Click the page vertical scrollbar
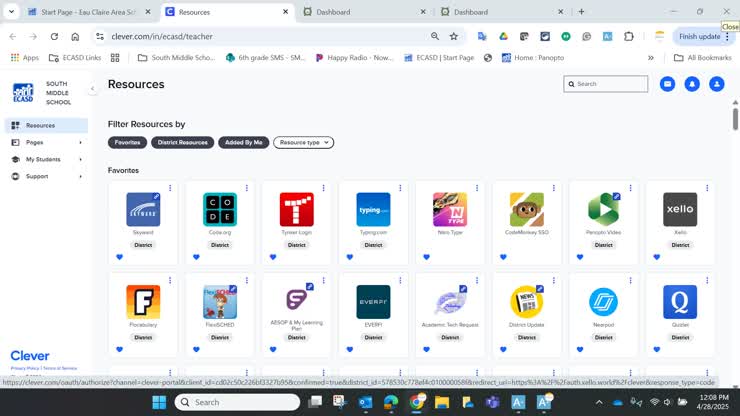The height and width of the screenshot is (416, 740). tap(735, 118)
